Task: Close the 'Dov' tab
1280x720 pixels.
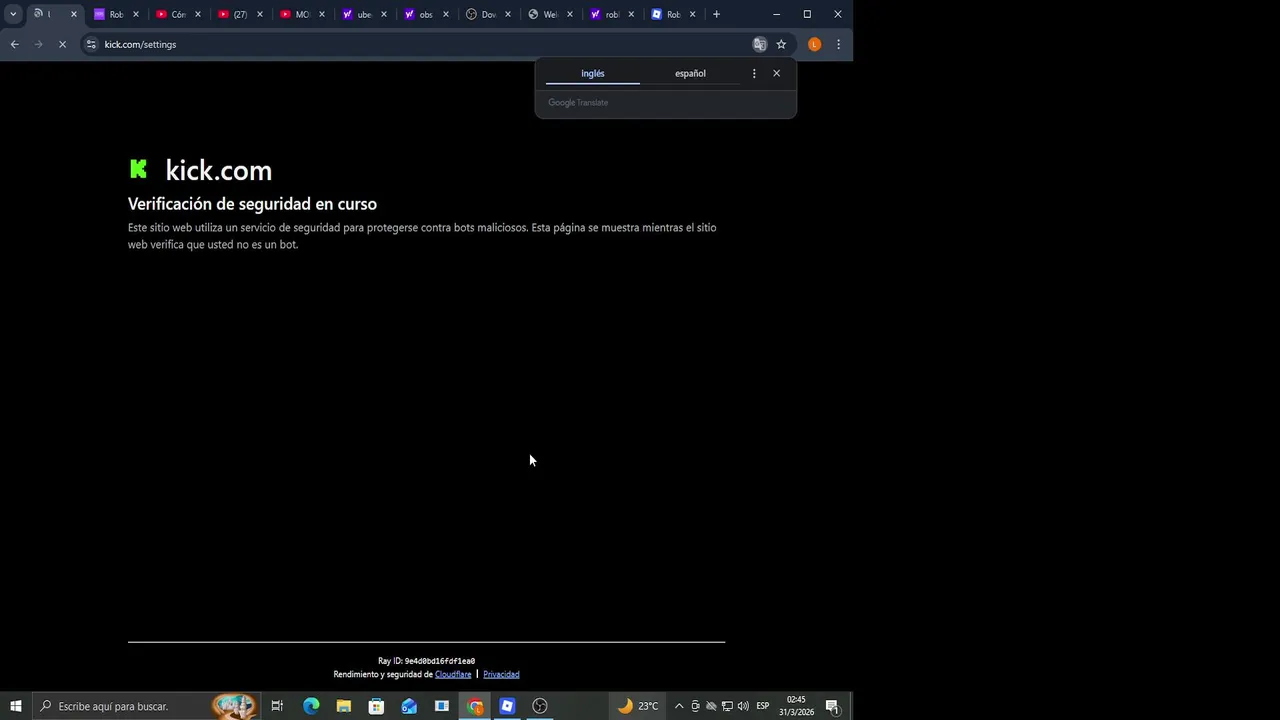Action: click(508, 14)
